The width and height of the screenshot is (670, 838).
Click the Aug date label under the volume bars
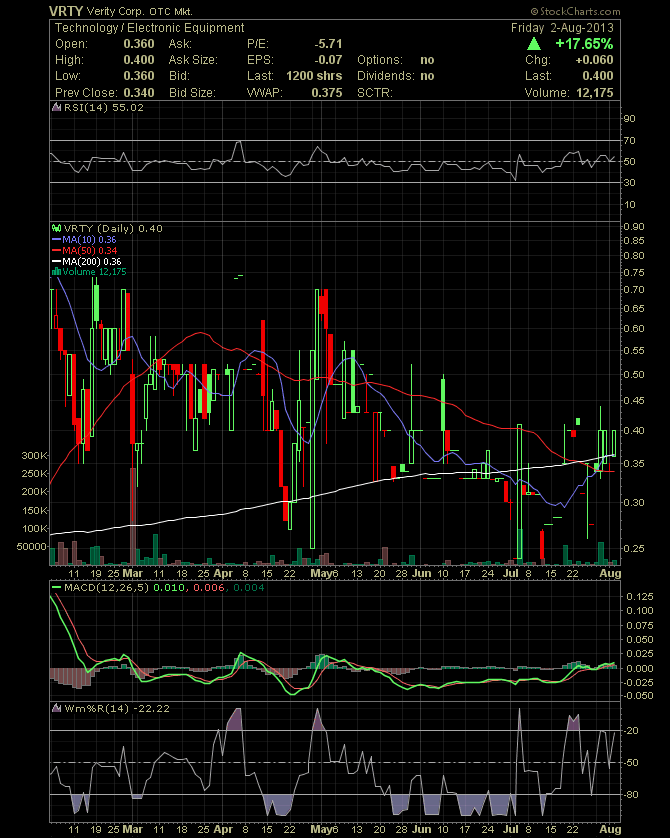(610, 573)
